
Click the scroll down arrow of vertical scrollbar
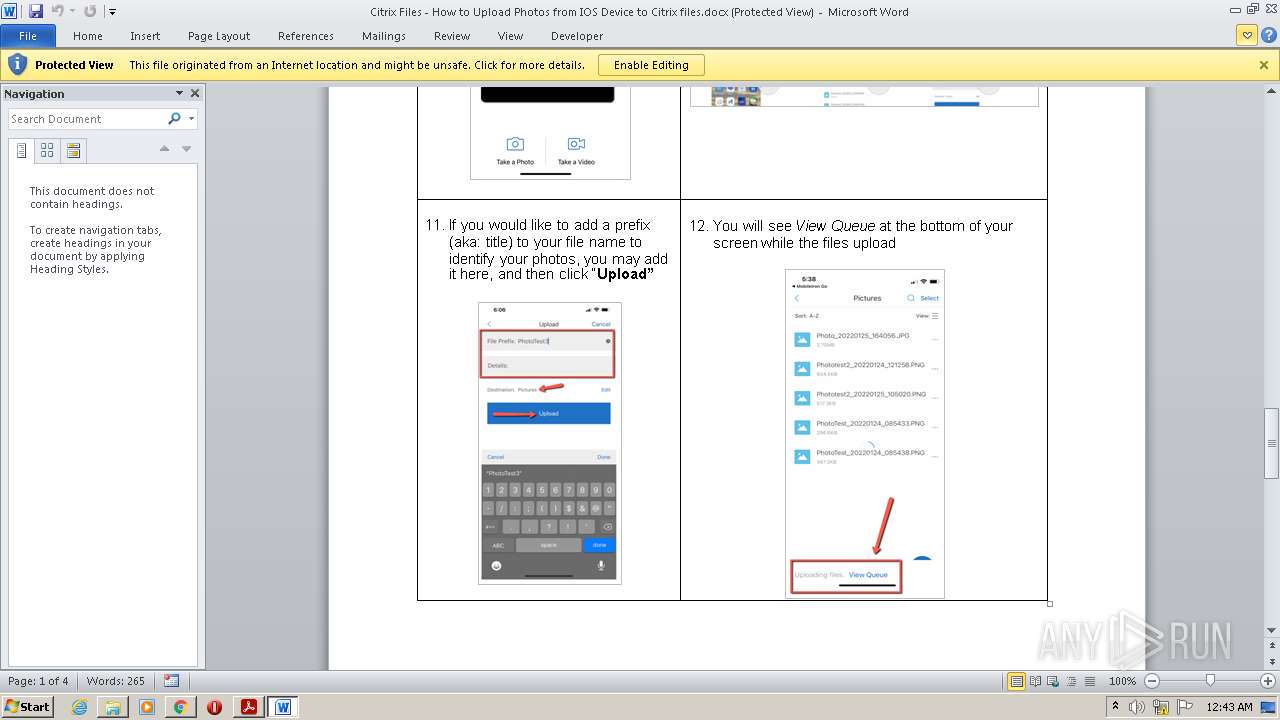pyautogui.click(x=1272, y=630)
